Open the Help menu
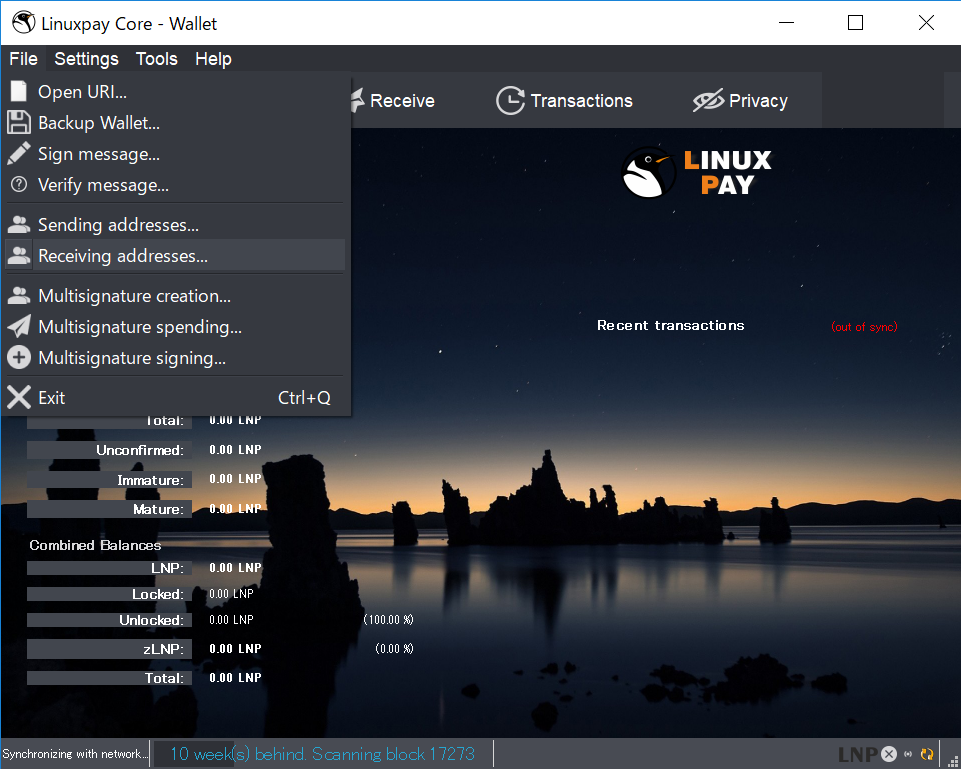This screenshot has width=961, height=769. (213, 59)
